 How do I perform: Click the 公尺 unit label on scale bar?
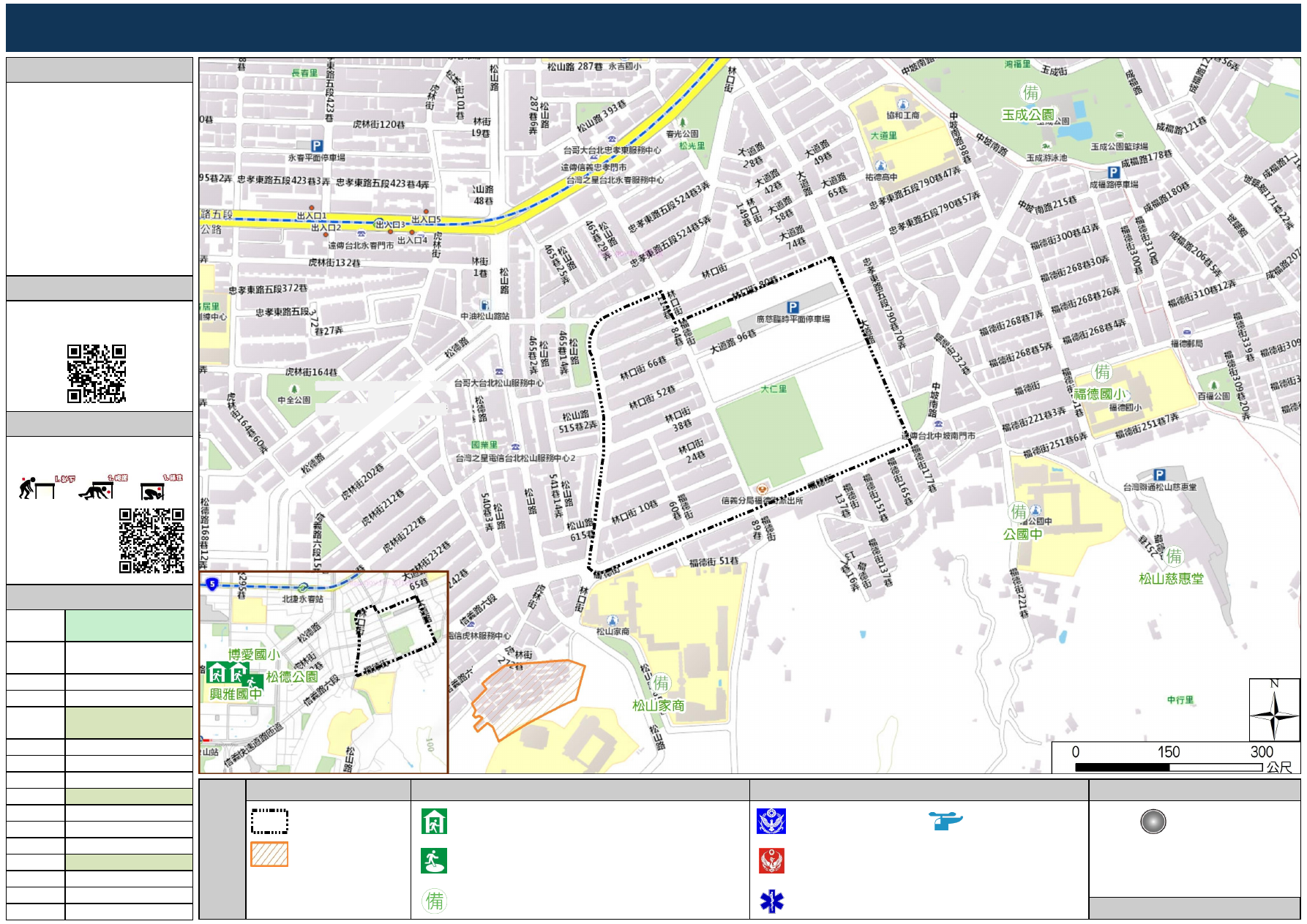tap(1279, 767)
